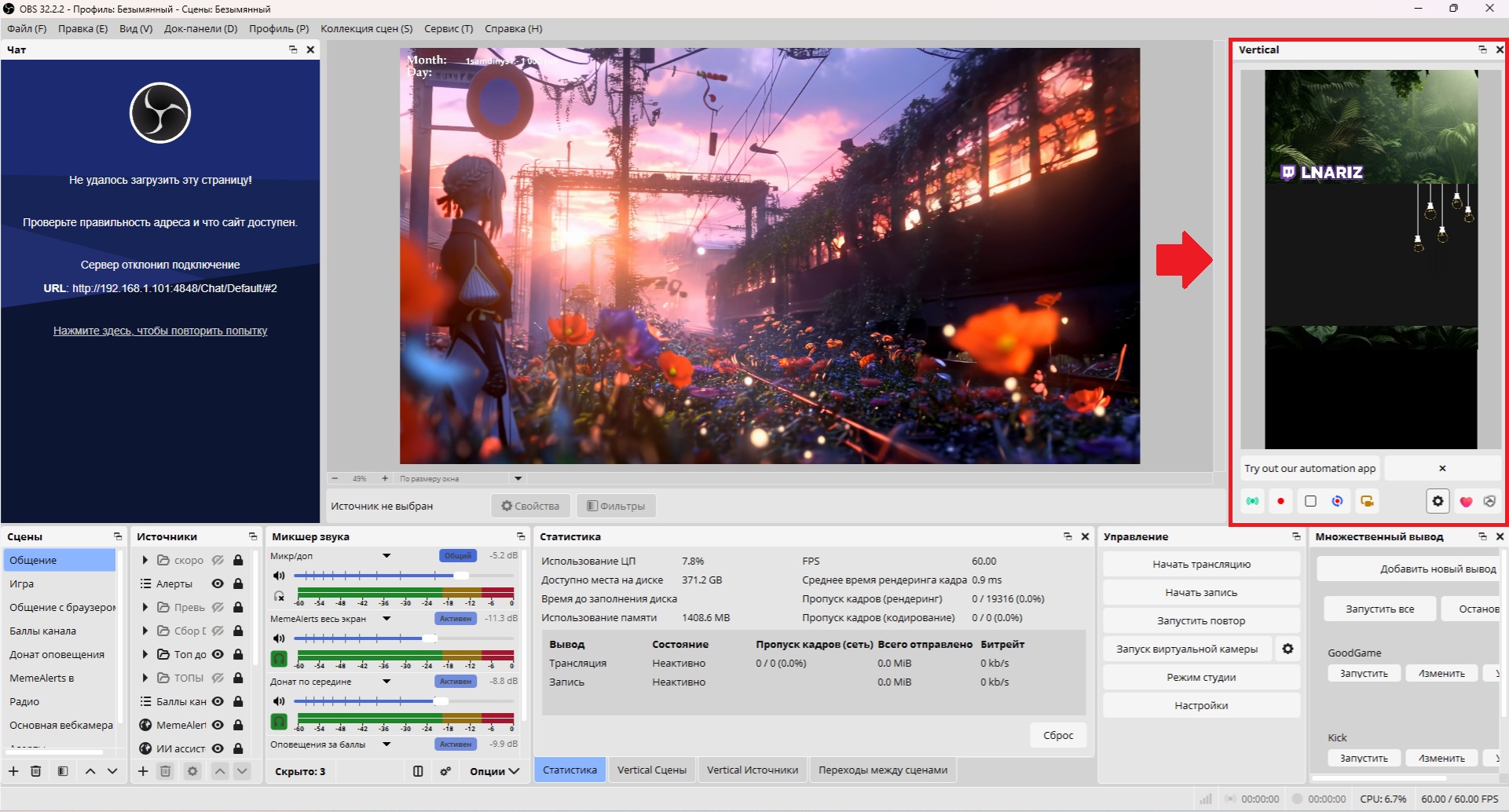Click the grey shield icon in the Vertical panel
1509x812 pixels.
(x=1489, y=501)
